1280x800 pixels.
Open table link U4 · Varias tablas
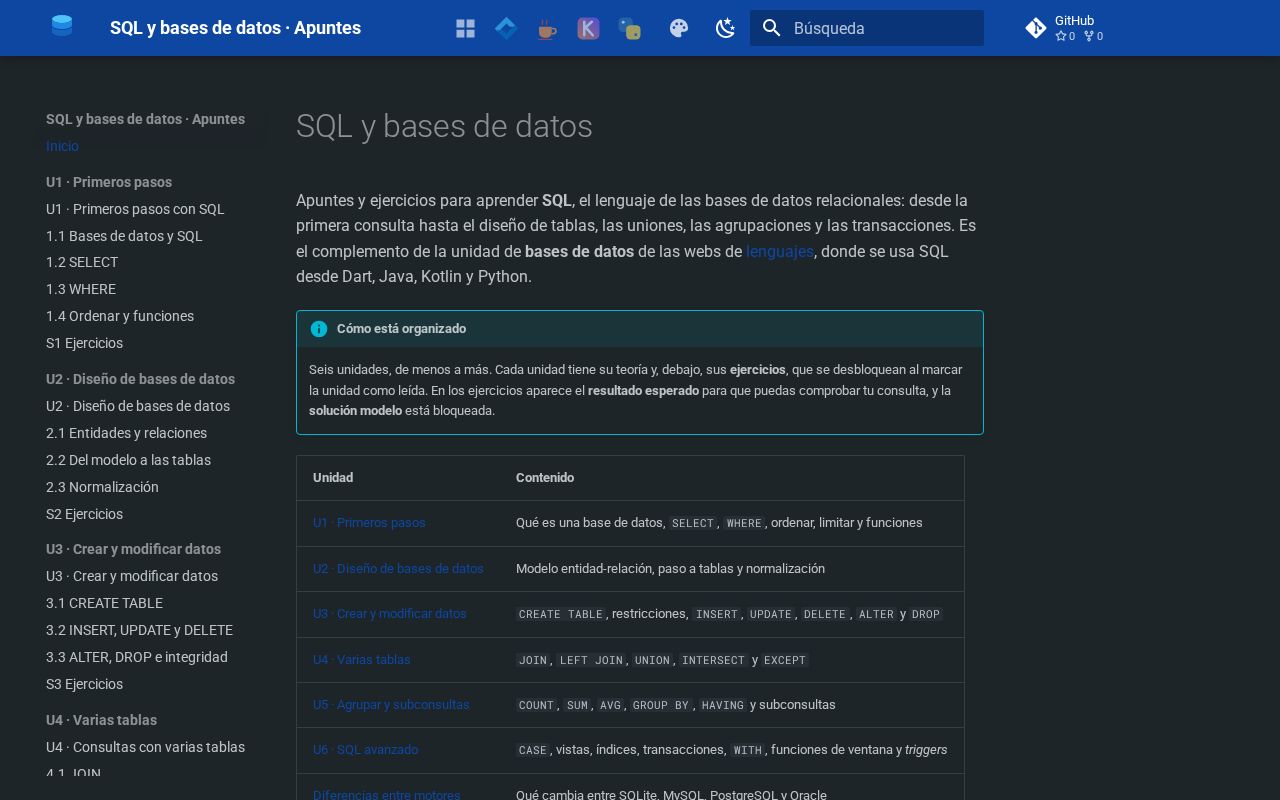(362, 660)
